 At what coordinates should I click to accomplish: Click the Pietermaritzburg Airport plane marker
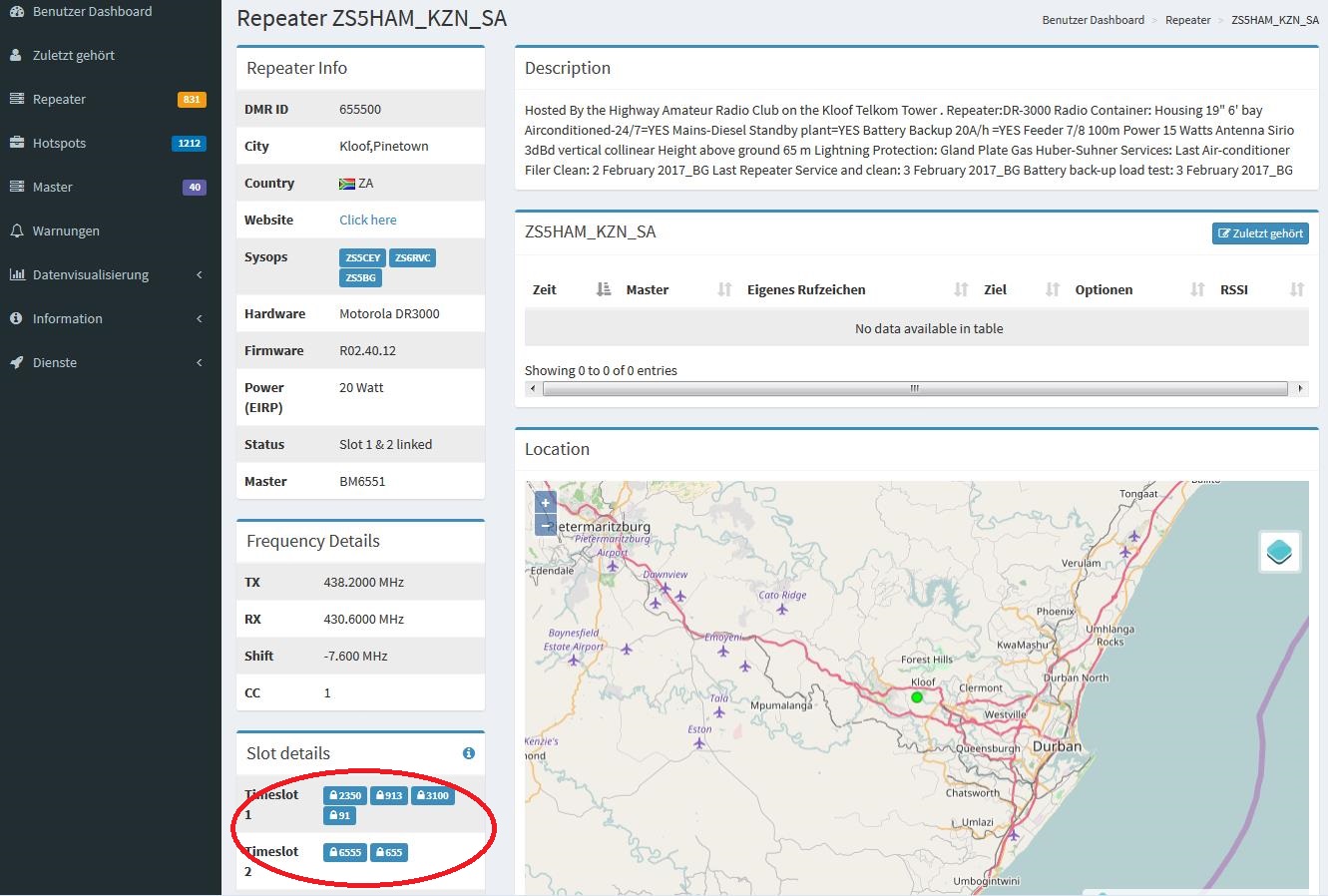613,565
